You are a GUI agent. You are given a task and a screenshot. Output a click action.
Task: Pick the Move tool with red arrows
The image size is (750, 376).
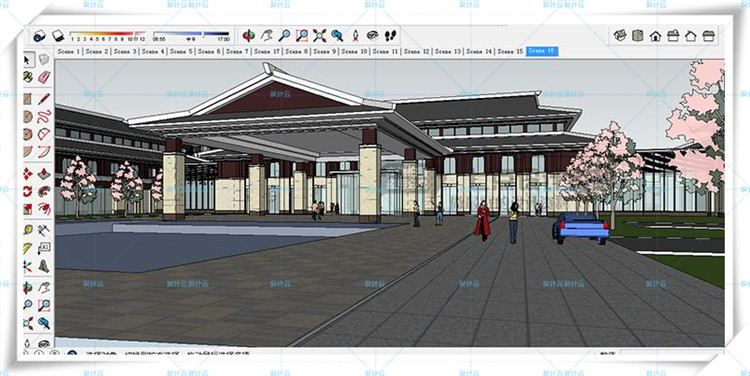[28, 174]
